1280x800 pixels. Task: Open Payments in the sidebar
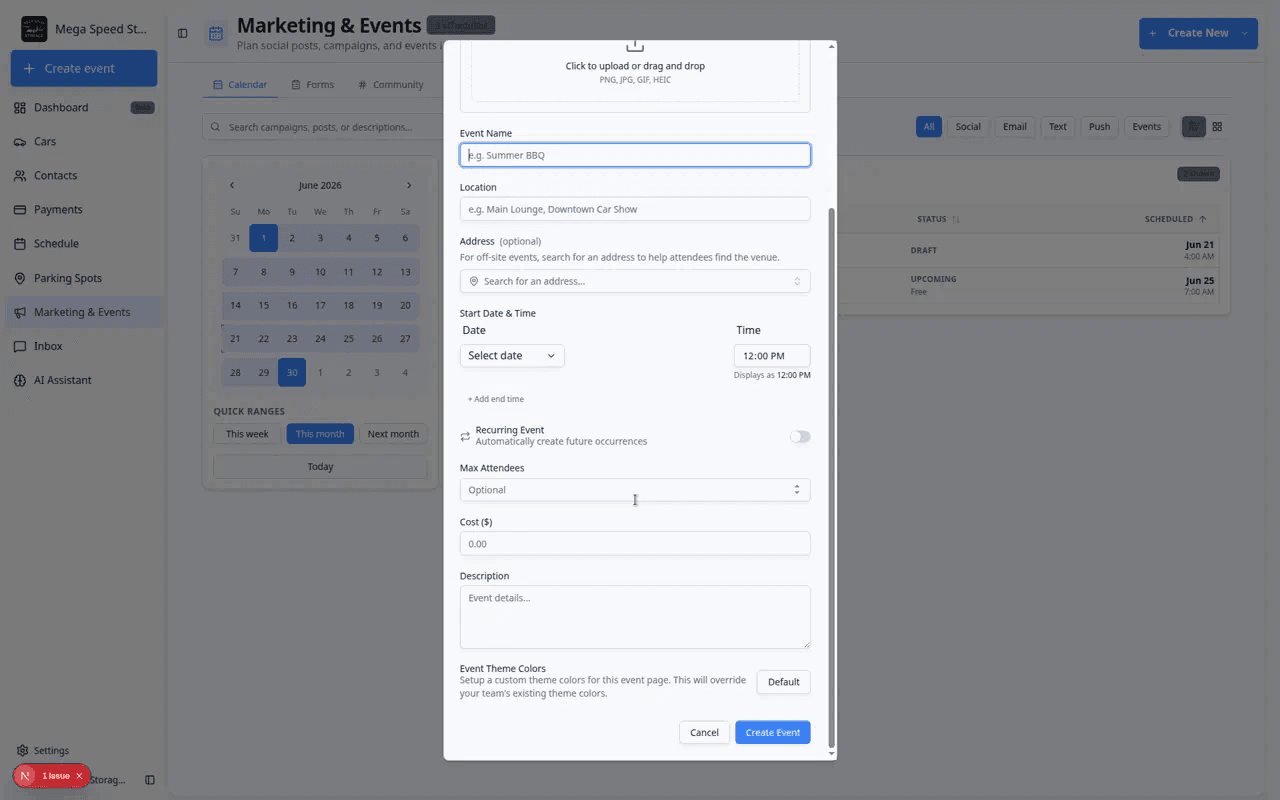58,209
